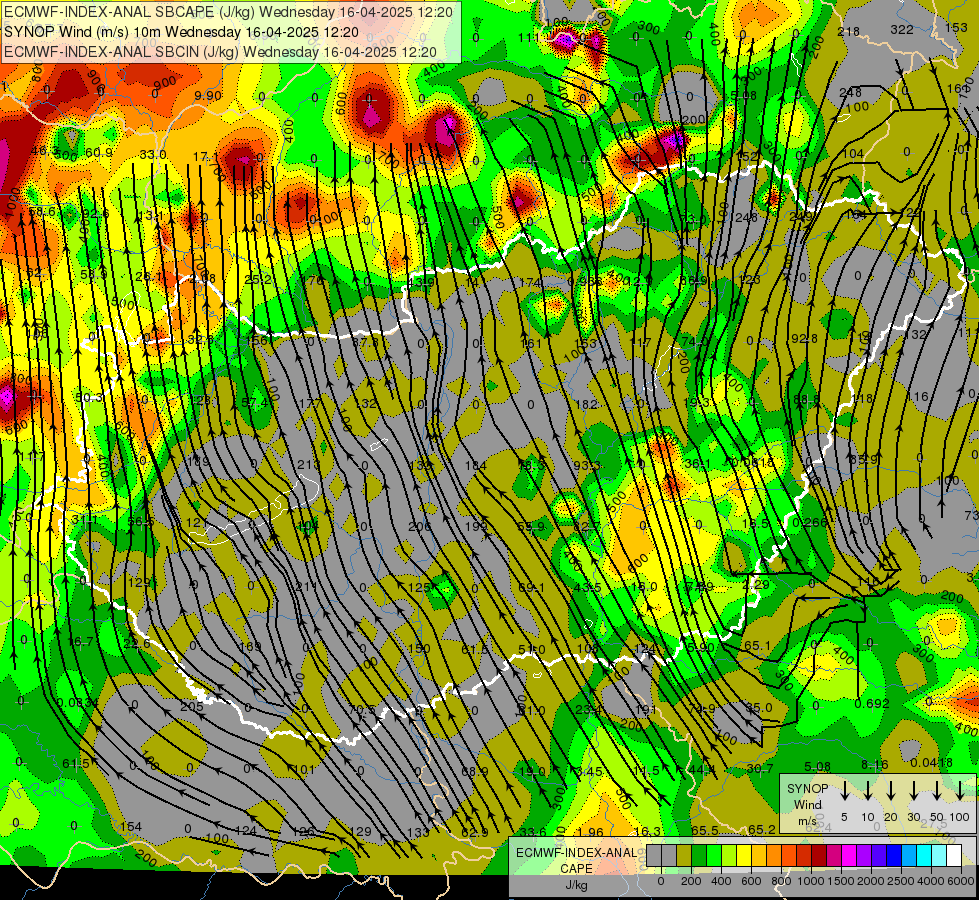Viewport: 979px width, 900px height.
Task: Click the station value '3.45'
Action: 589,771
